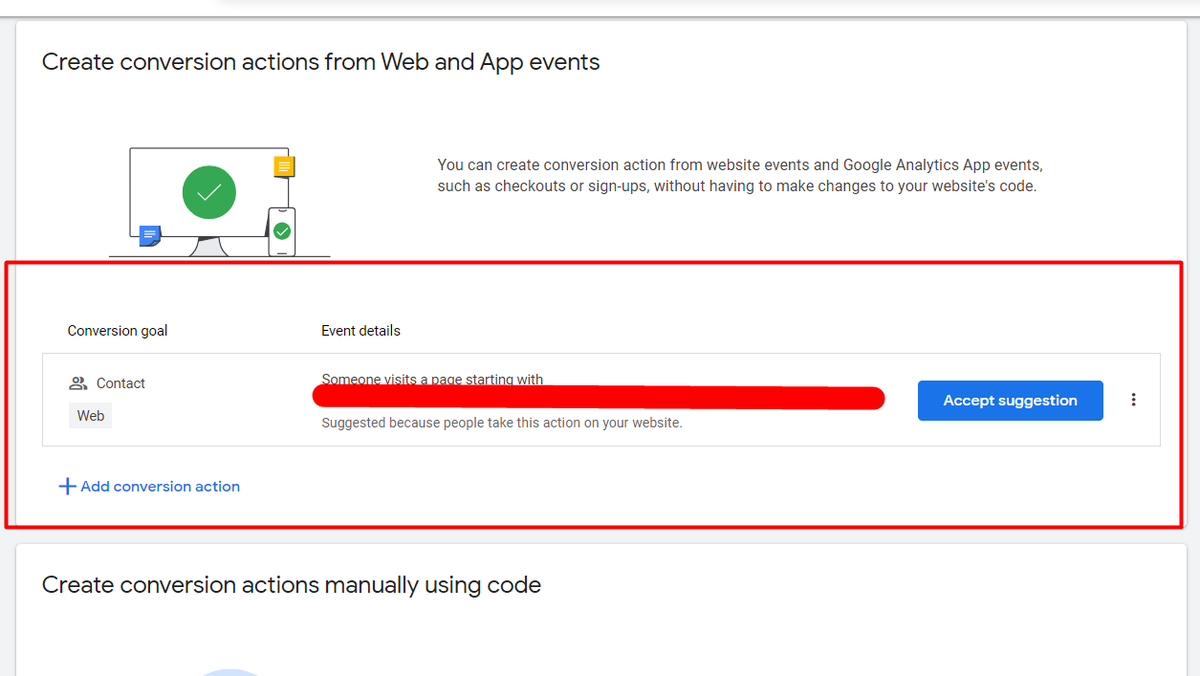Click Add conversion action link
This screenshot has width=1200, height=676.
pyautogui.click(x=160, y=486)
